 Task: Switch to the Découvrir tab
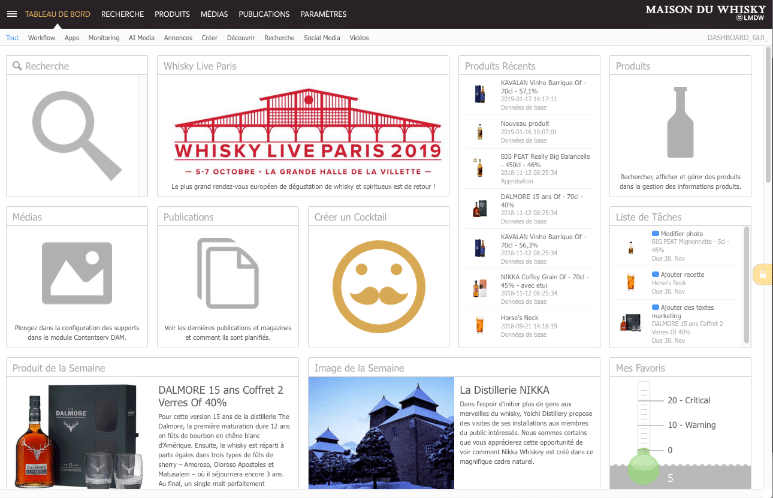(241, 37)
